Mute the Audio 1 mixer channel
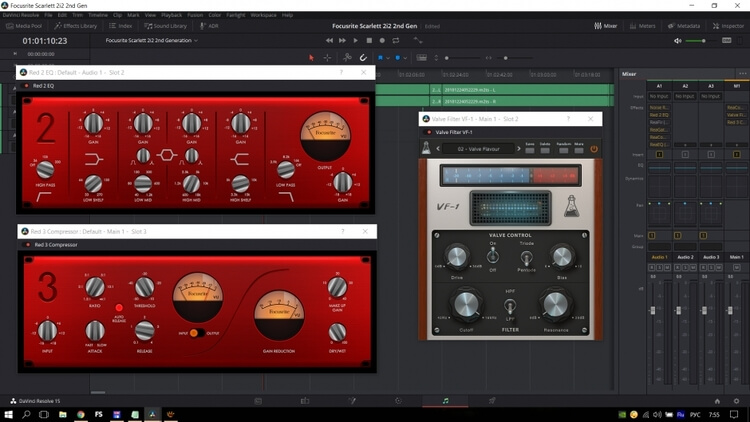Screen dimensions: 750x422 [667, 267]
